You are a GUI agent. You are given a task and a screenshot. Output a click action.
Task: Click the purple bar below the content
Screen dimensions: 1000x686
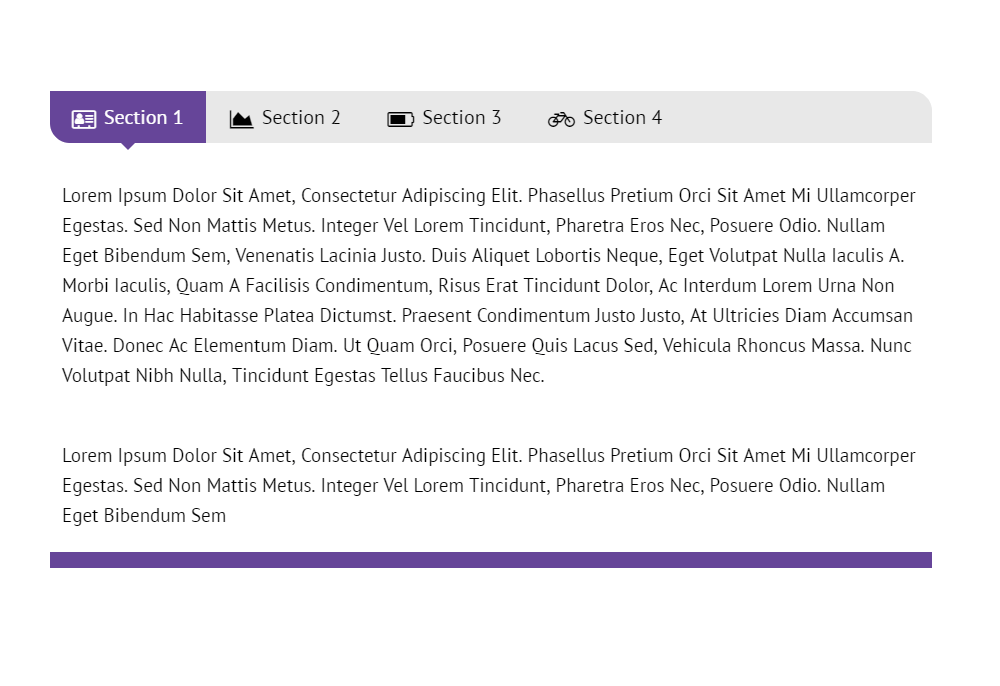[x=490, y=560]
